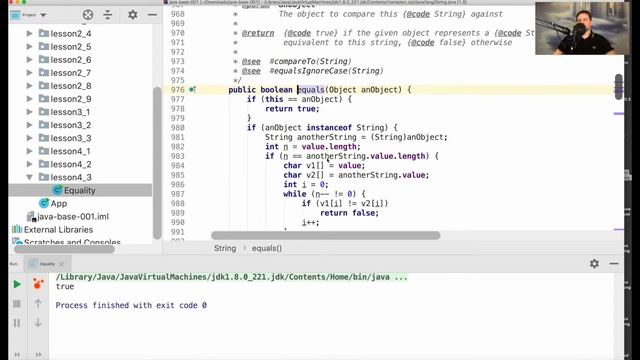Screen dimensions: 640x360
Task: Expand more run toolbar actions chevron
Action: pyautogui.click(x=17, y=354)
